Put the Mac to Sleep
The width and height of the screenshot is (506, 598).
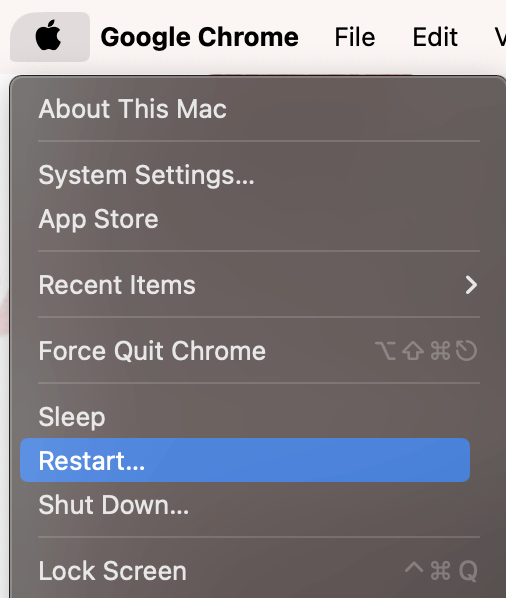click(x=245, y=417)
